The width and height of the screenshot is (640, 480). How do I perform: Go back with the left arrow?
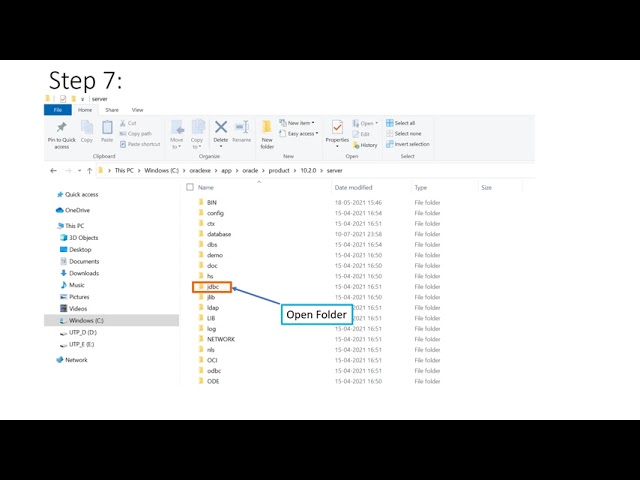coord(53,171)
